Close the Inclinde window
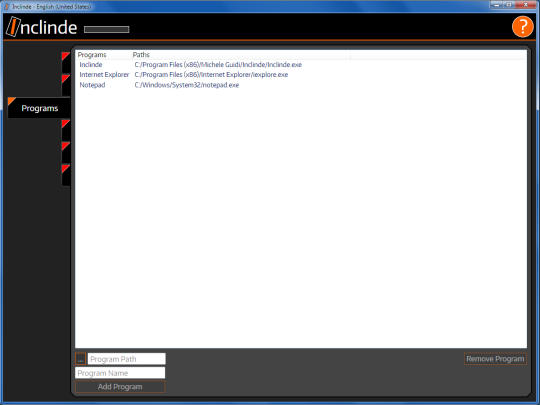The image size is (540, 405). [526, 5]
